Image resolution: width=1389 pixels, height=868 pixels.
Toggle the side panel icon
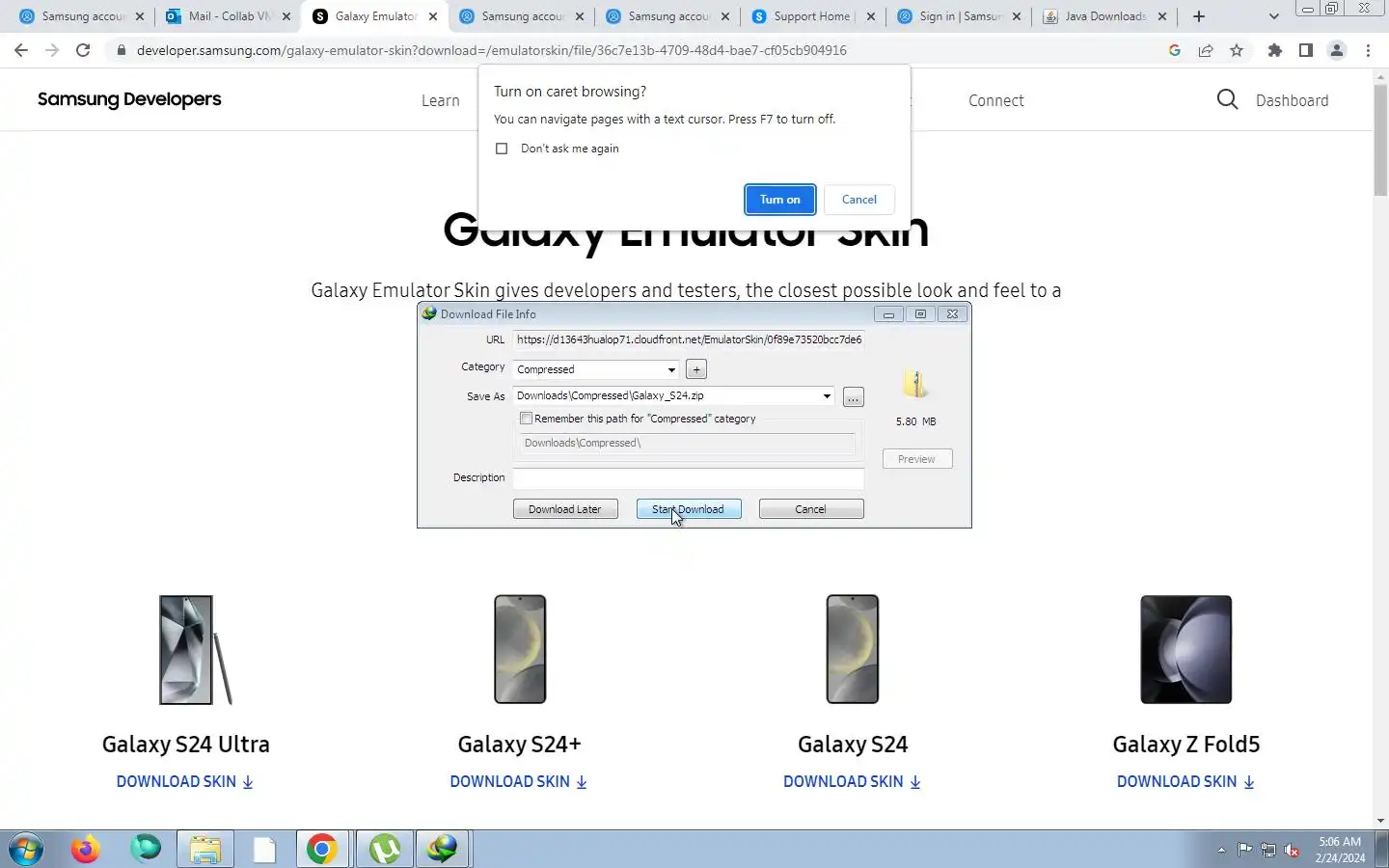tap(1306, 50)
